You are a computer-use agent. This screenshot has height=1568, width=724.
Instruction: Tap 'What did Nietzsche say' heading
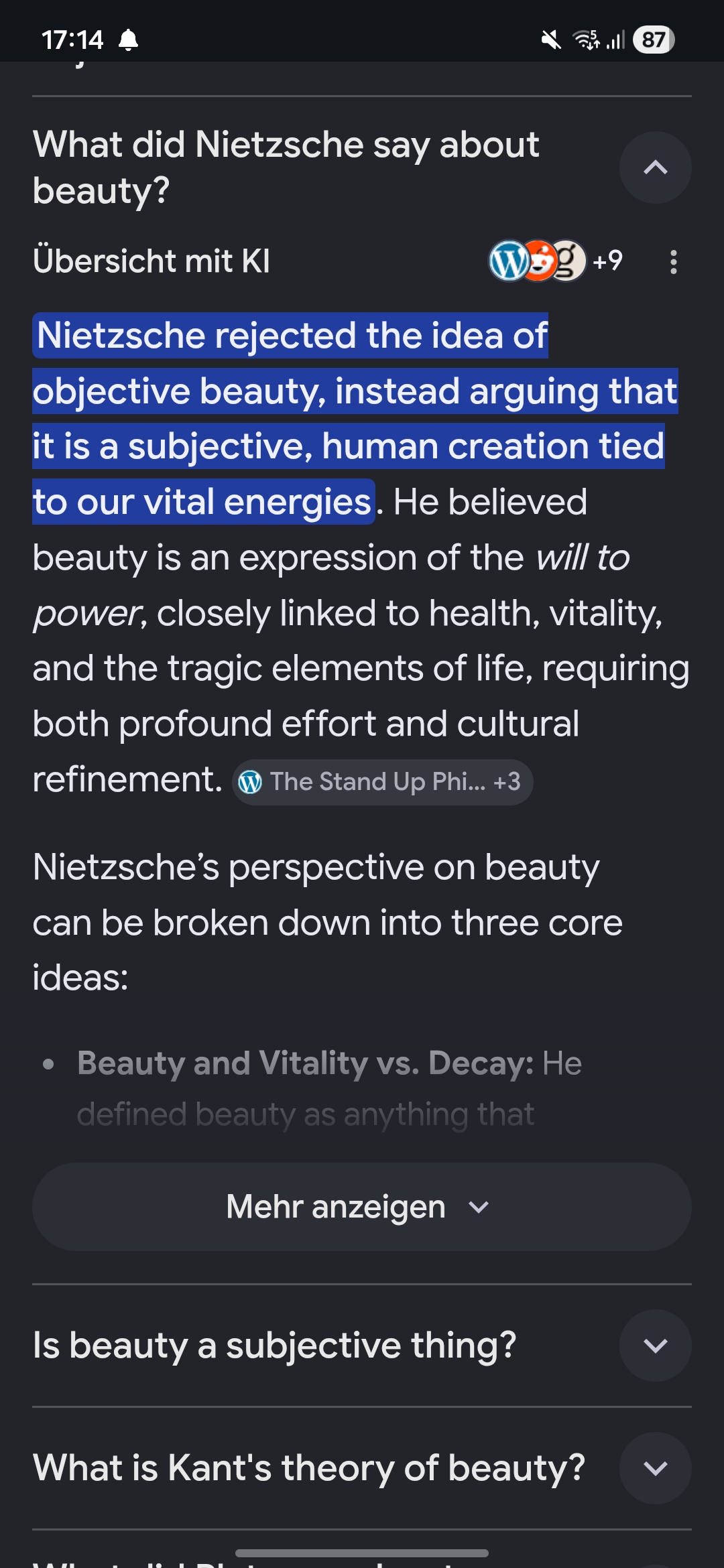[x=286, y=168]
